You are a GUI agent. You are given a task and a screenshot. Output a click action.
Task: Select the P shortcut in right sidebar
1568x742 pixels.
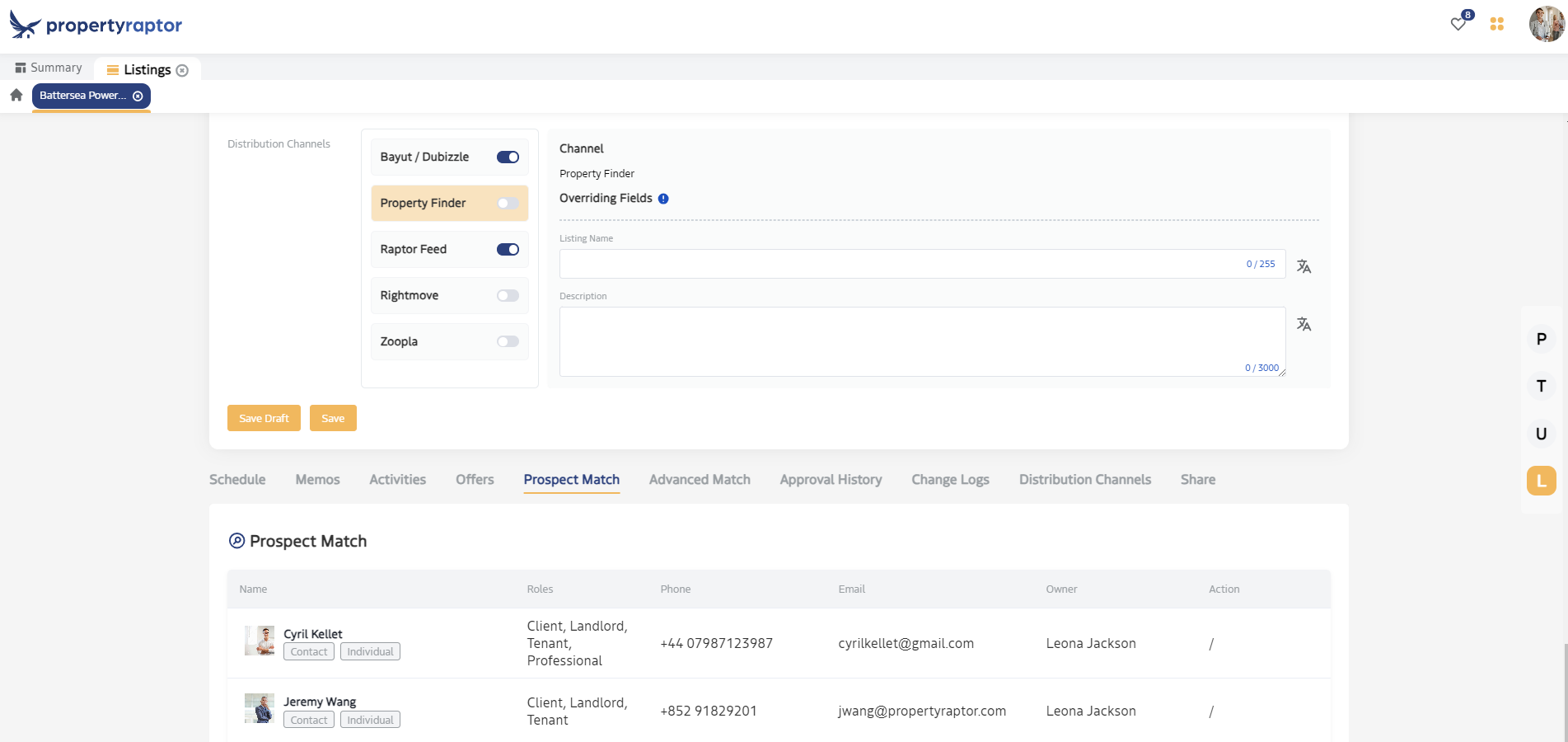coord(1541,339)
